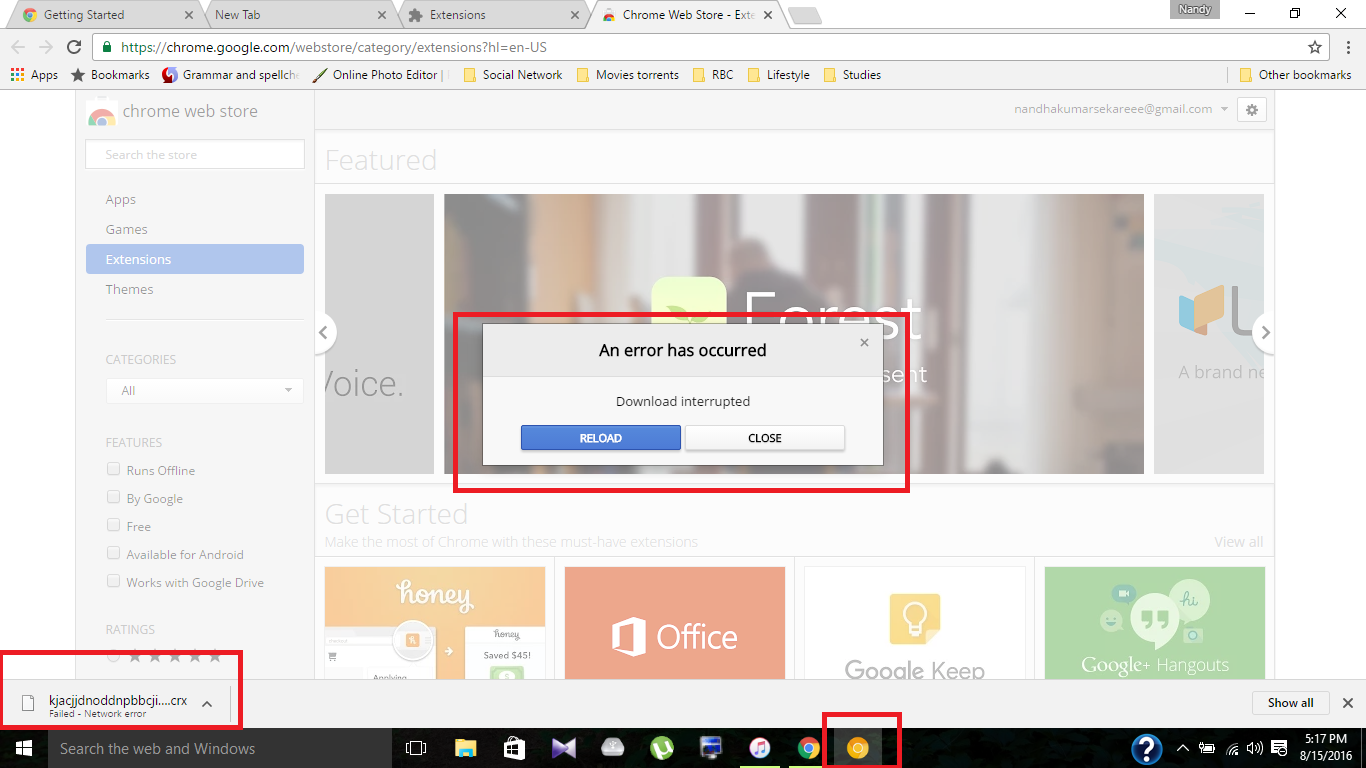Image resolution: width=1366 pixels, height=768 pixels.
Task: Open the Action Center notifications icon
Action: click(1279, 748)
